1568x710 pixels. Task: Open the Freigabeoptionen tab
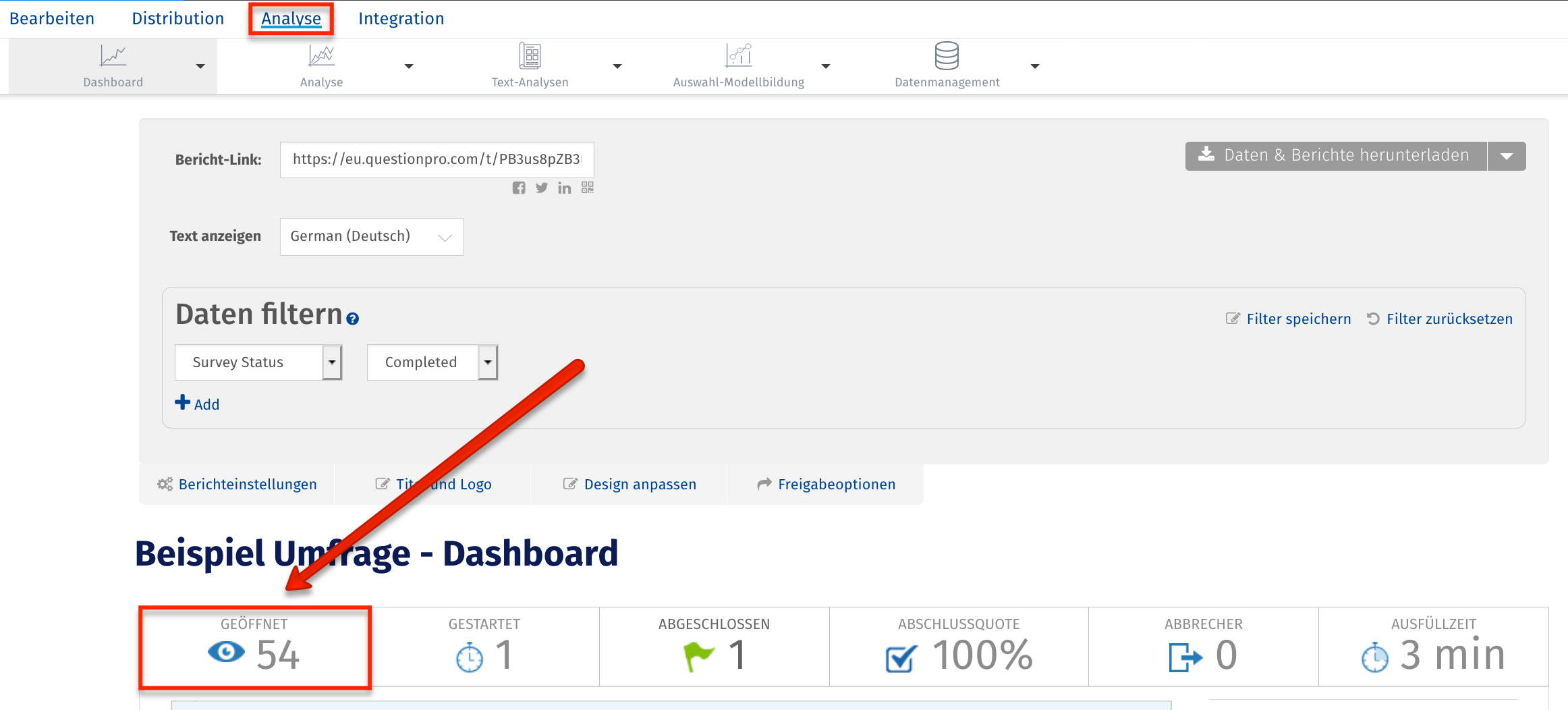coord(826,484)
